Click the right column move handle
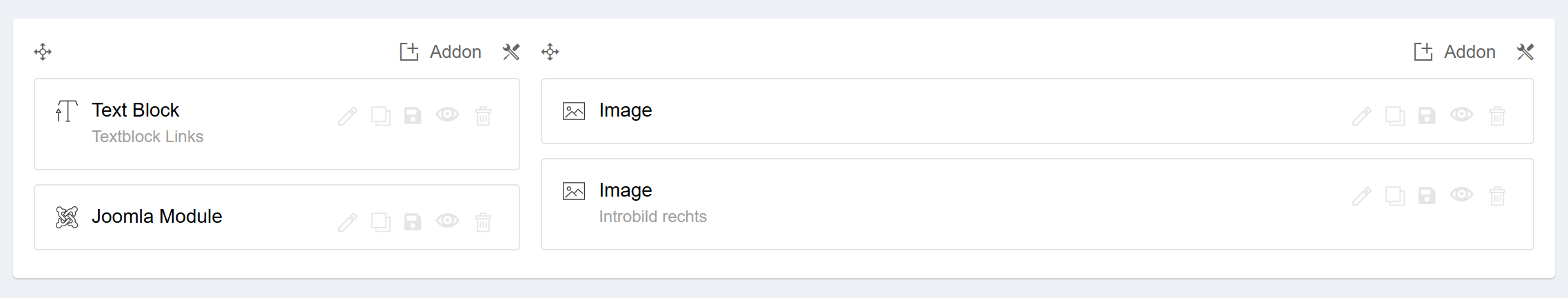This screenshot has height=298, width=1568. [550, 52]
